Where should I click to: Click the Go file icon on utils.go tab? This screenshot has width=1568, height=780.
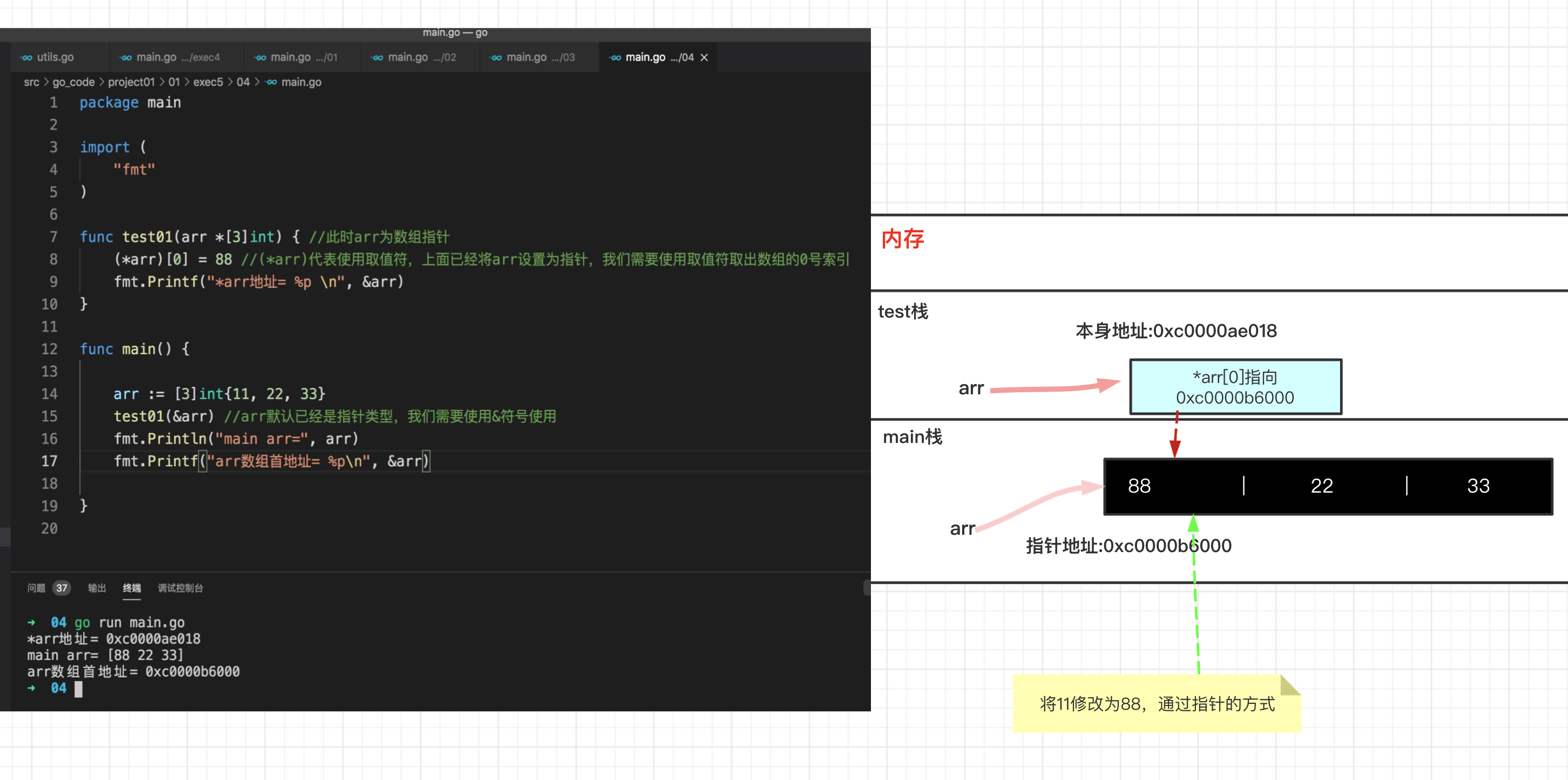pos(27,58)
